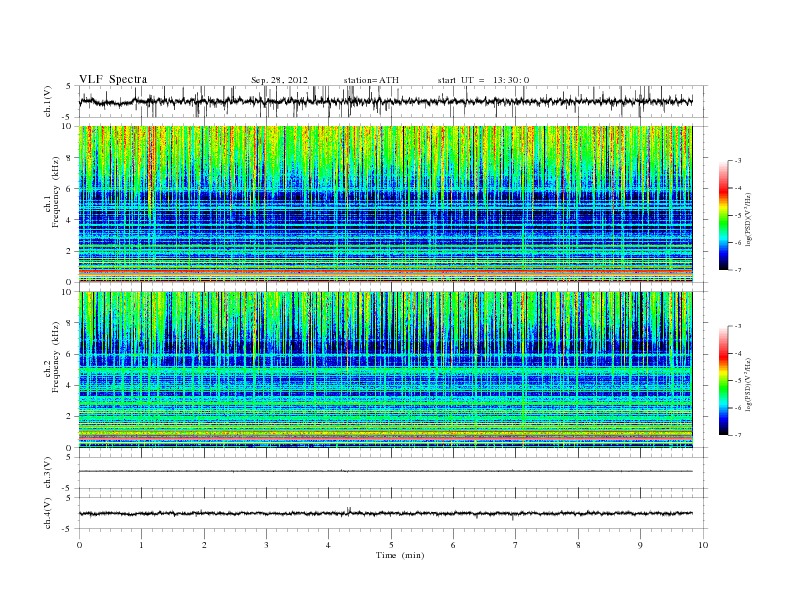Viewport: 792px width, 612px height.
Task: Click the ch.2 color bar 'log(PSD)(V²/Hz)' label
Action: (748, 384)
